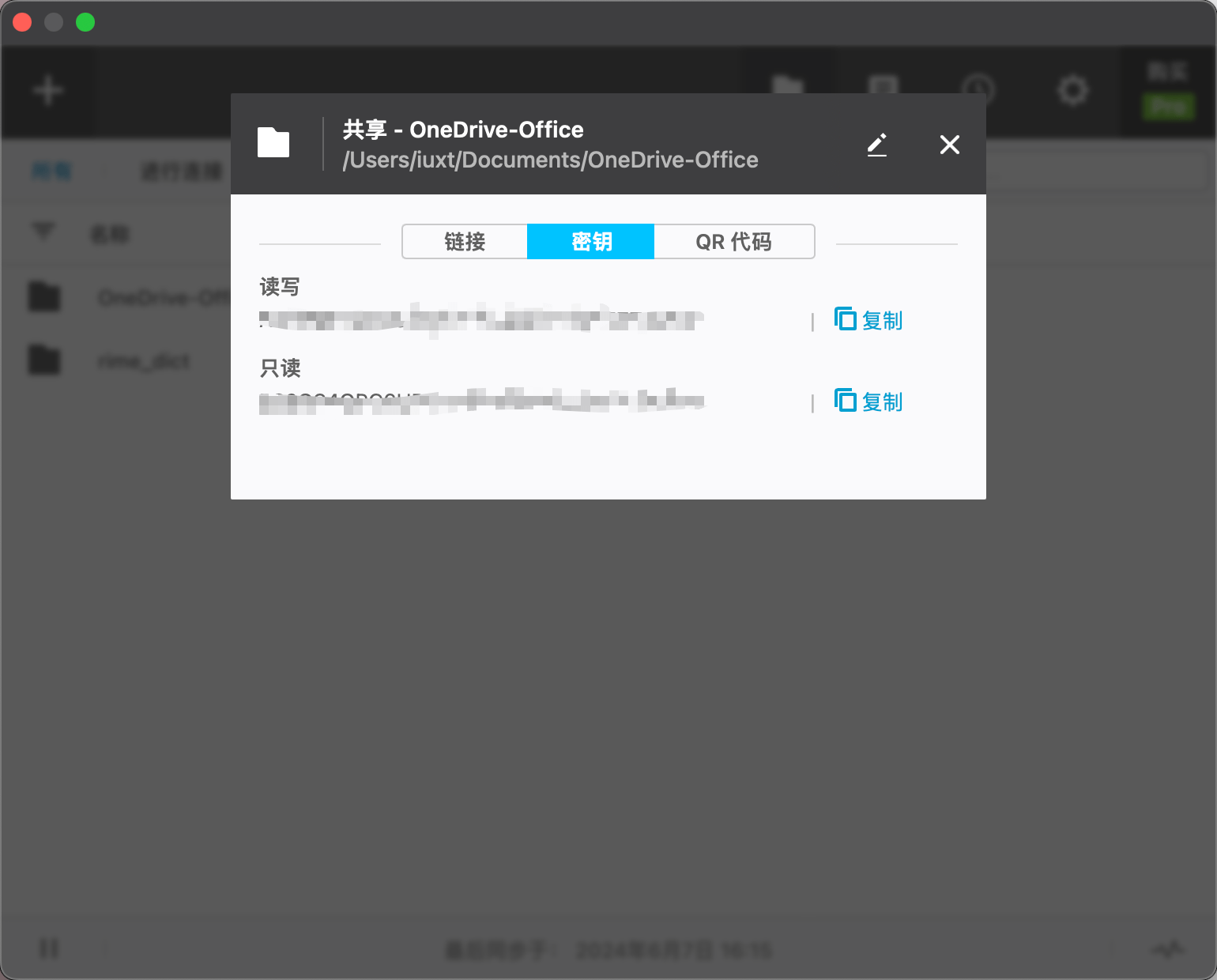Viewport: 1217px width, 980px height.
Task: Click the 只读 key text field
Action: coord(482,401)
